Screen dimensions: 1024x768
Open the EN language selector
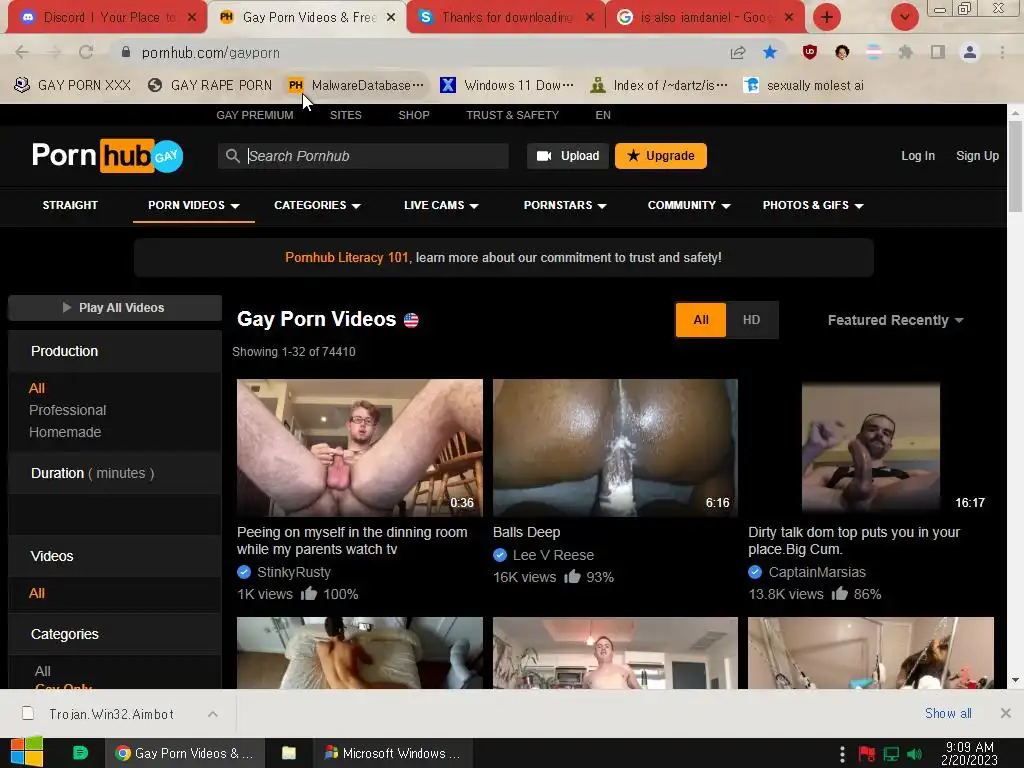click(603, 115)
